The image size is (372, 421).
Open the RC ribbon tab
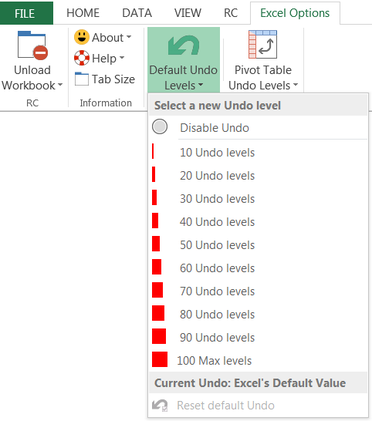[x=231, y=13]
